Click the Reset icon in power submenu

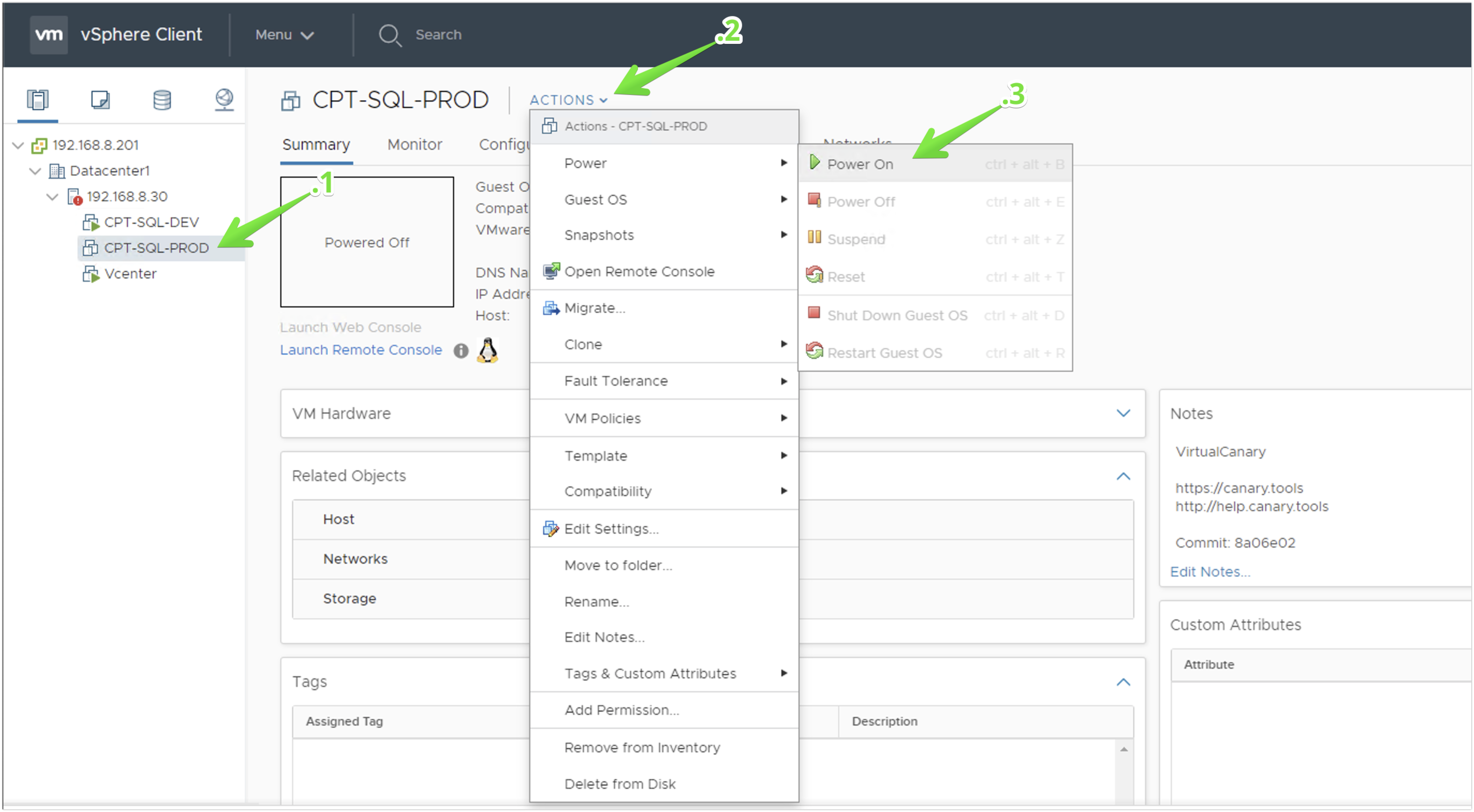(814, 275)
